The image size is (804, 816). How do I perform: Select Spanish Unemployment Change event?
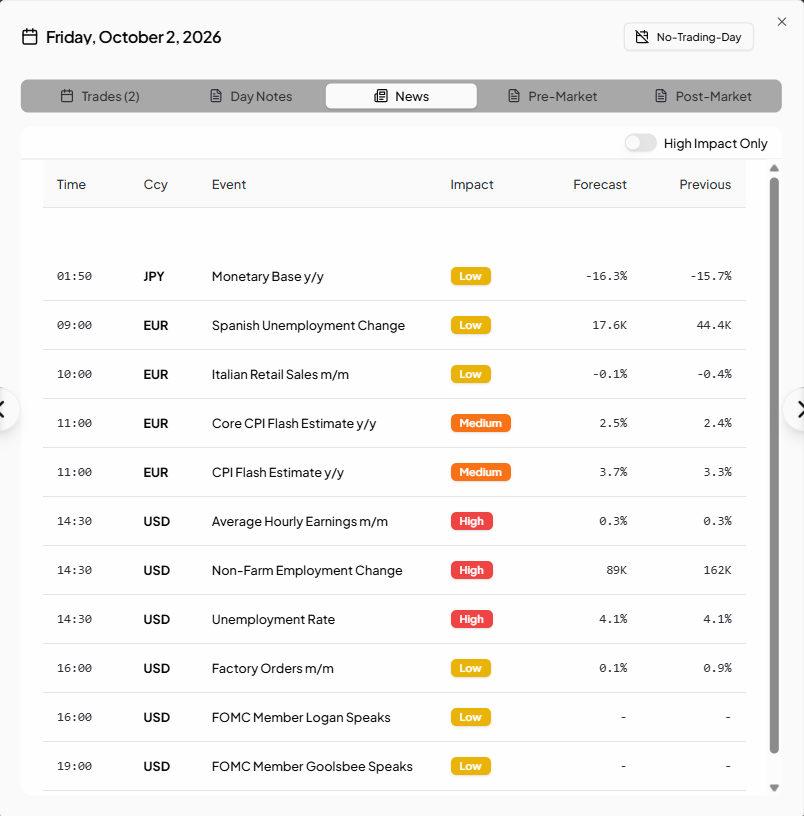pyautogui.click(x=394, y=325)
